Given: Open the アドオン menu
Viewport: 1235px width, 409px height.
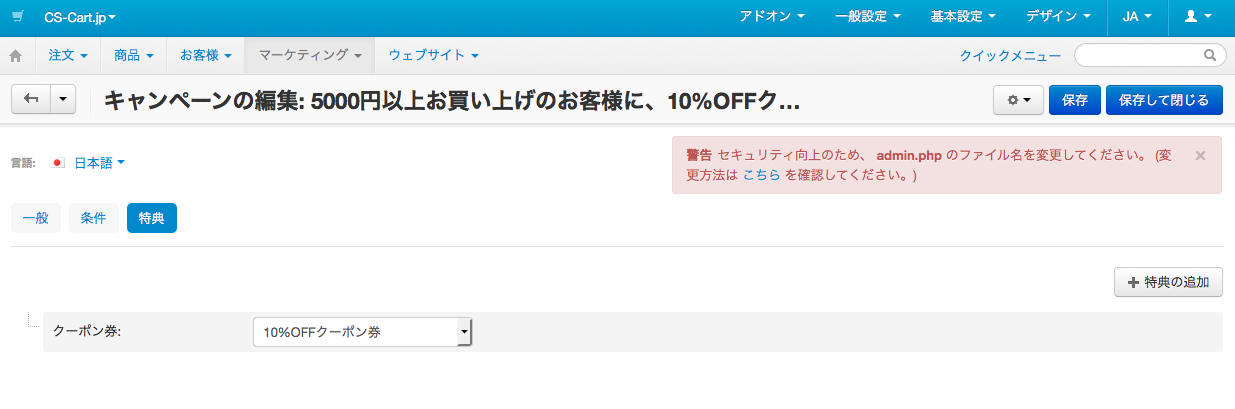Looking at the screenshot, I should (772, 17).
